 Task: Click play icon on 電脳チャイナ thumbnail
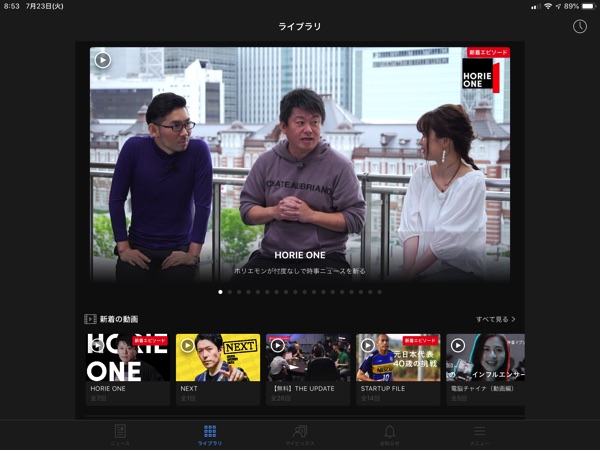pos(458,345)
